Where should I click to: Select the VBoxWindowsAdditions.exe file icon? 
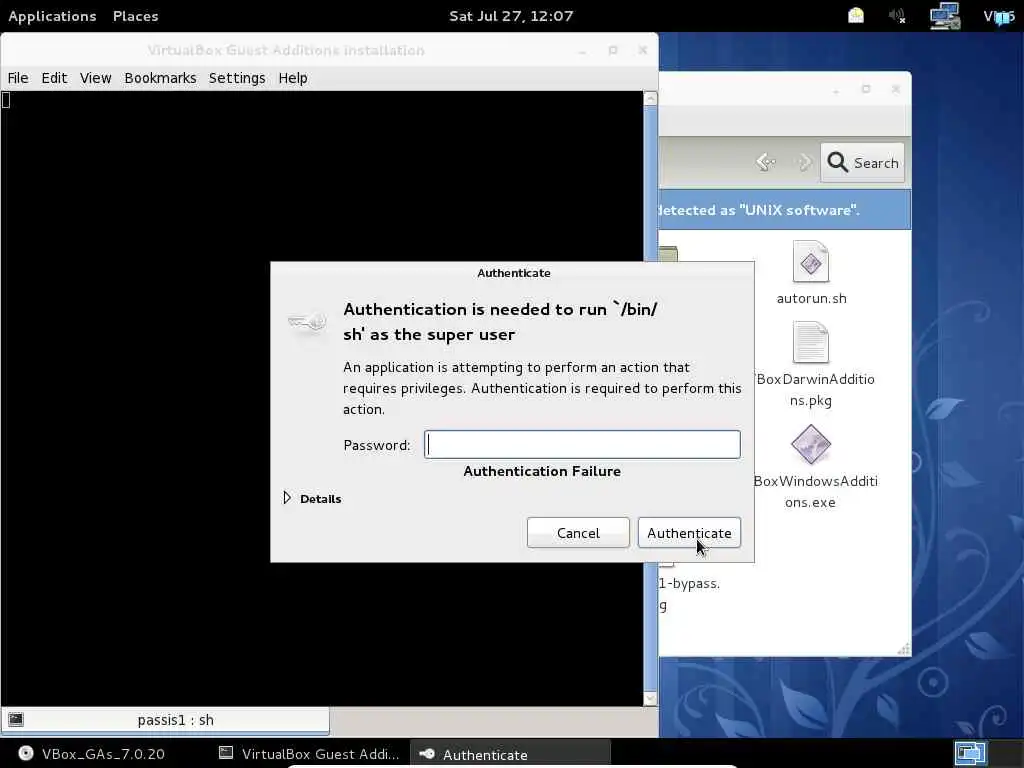click(810, 444)
